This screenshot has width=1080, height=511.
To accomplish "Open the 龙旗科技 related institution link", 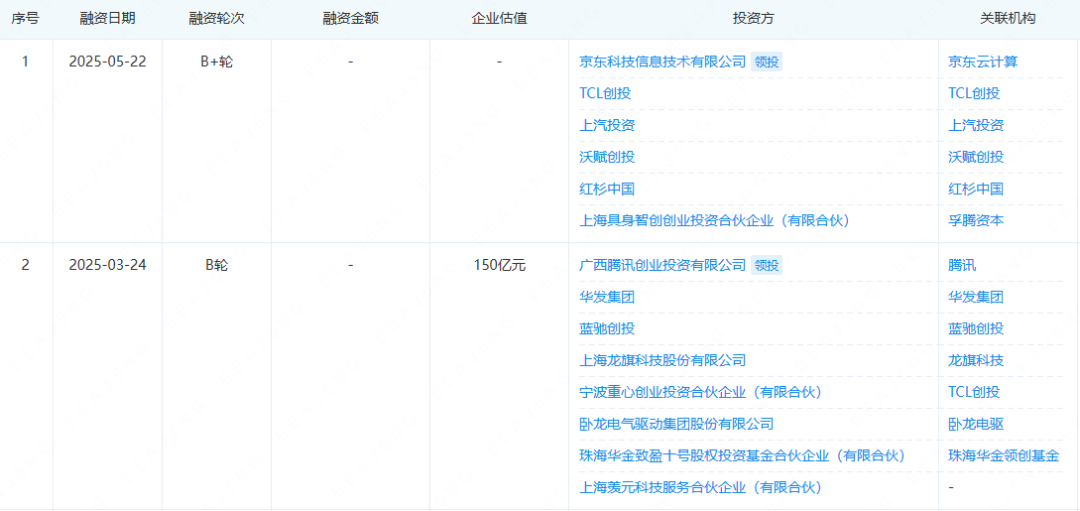I will pyautogui.click(x=975, y=360).
